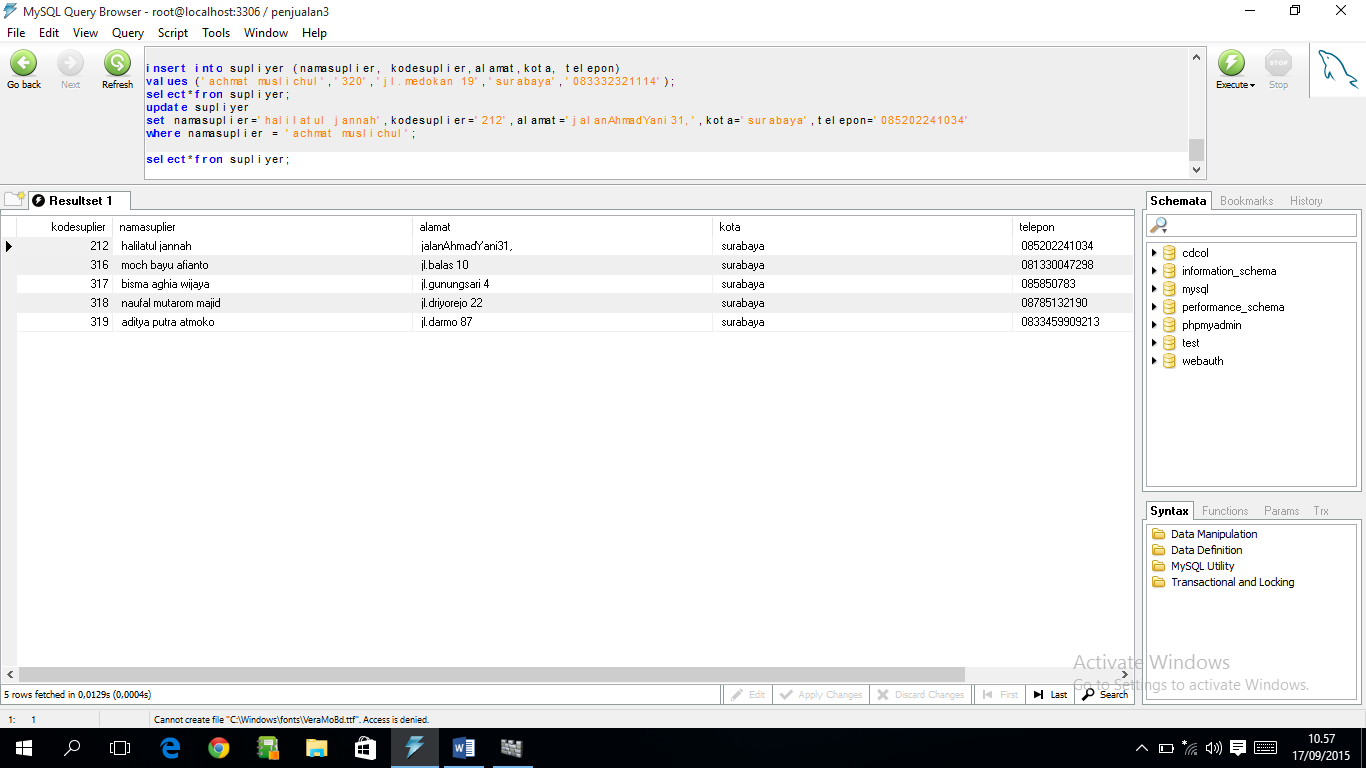Select the 'moch bayu afianto' cell
The image size is (1366, 768).
pyautogui.click(x=262, y=265)
